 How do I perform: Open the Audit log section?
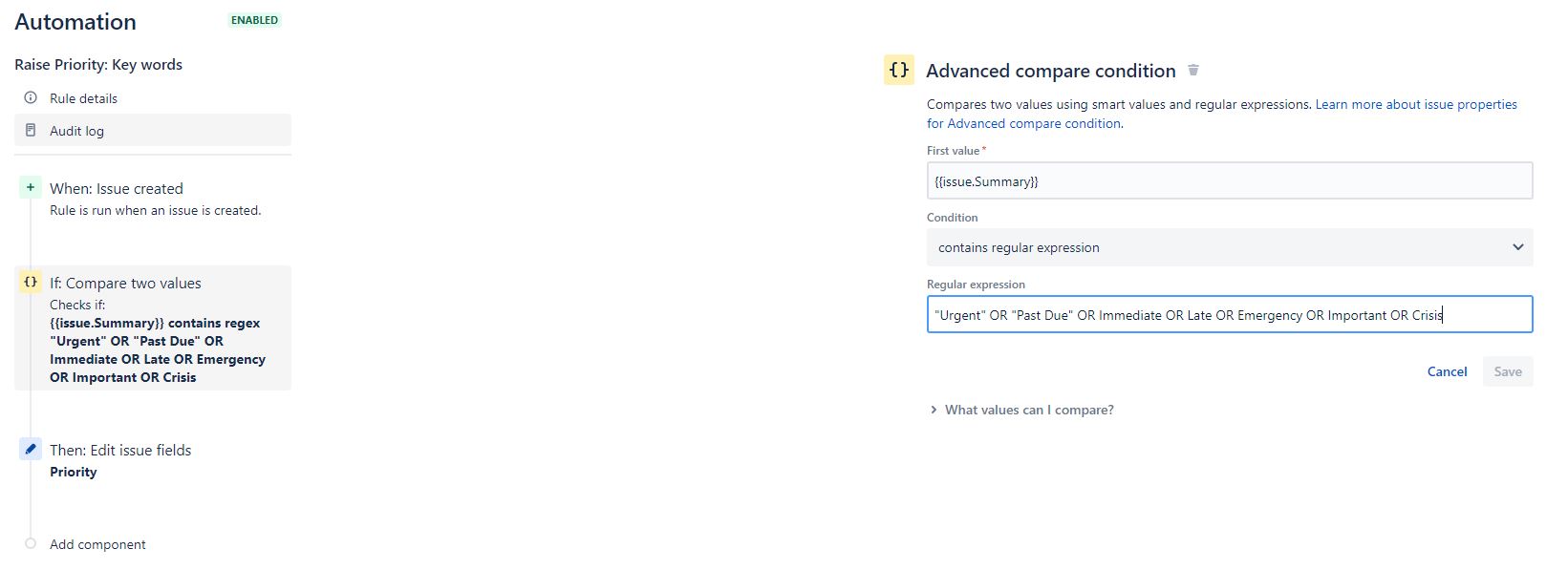pyautogui.click(x=75, y=130)
